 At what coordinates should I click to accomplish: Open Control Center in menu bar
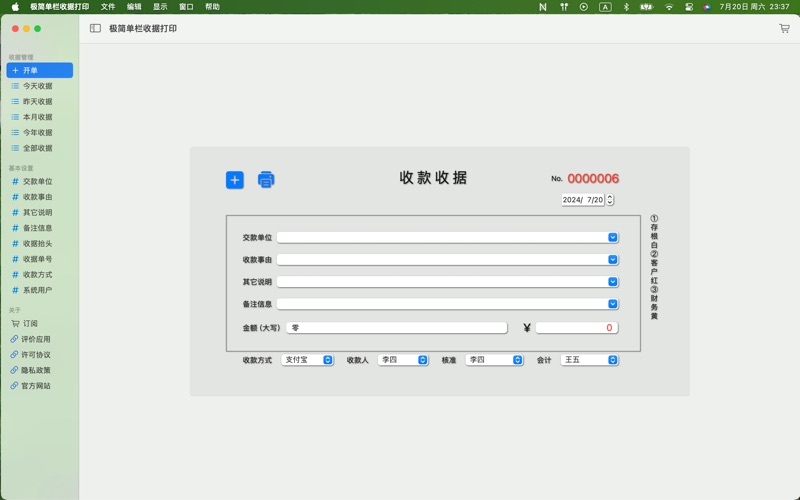689,7
